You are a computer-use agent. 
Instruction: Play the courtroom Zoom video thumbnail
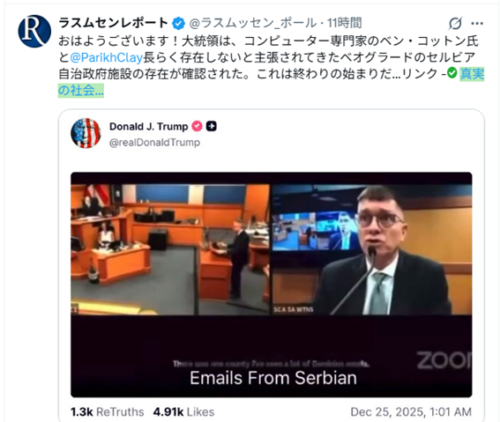tap(271, 285)
